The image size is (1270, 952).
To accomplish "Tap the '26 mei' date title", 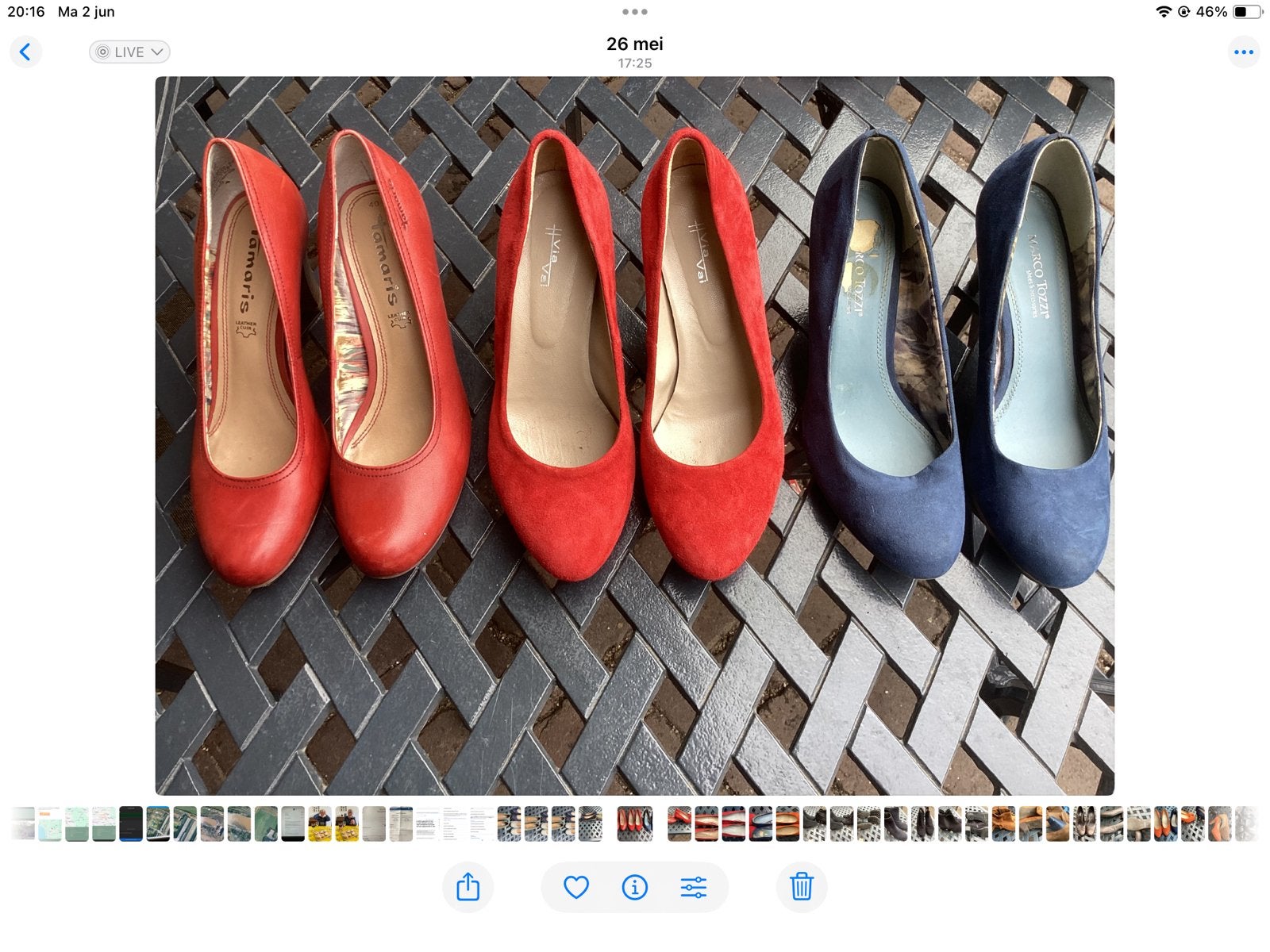I will pos(635,44).
